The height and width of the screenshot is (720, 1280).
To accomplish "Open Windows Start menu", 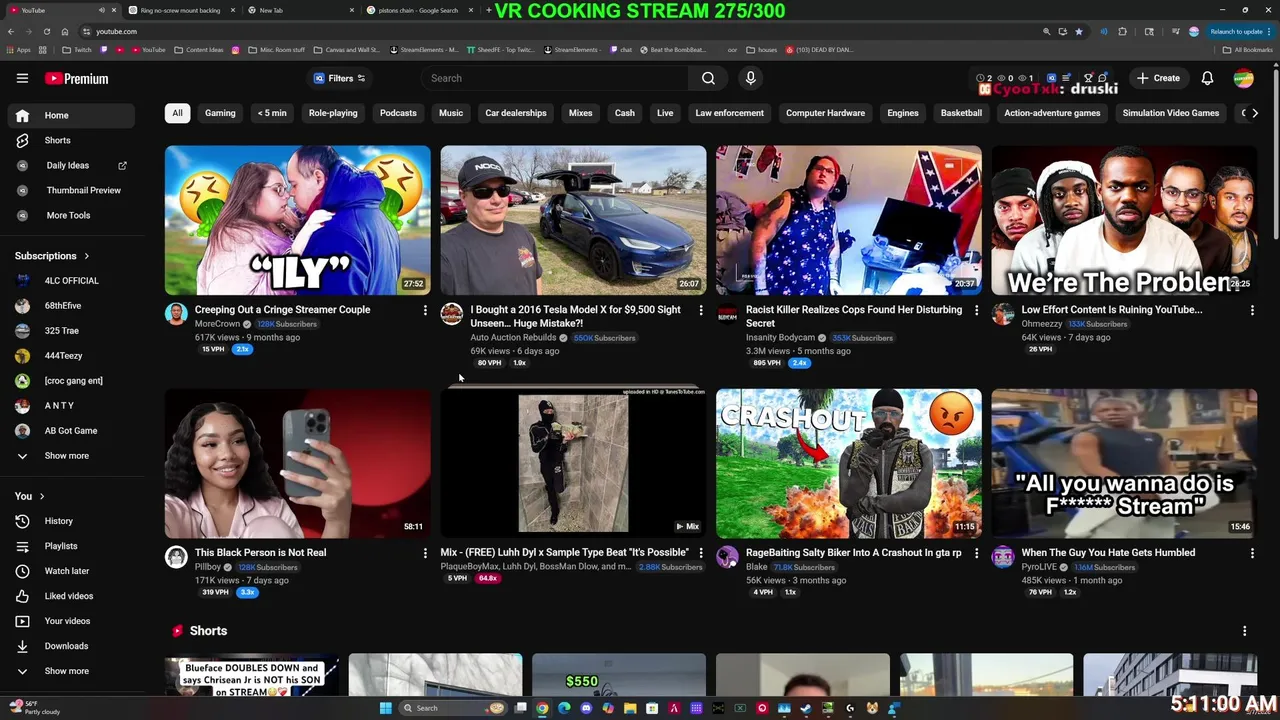I will [385, 708].
